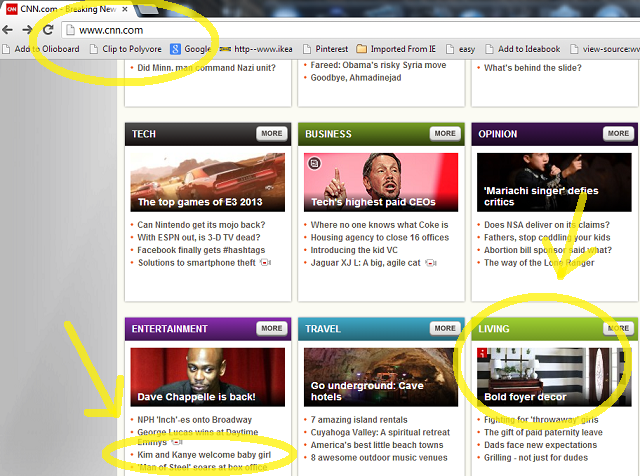Open the easy bookmark
This screenshot has height=476, width=640.
460,49
